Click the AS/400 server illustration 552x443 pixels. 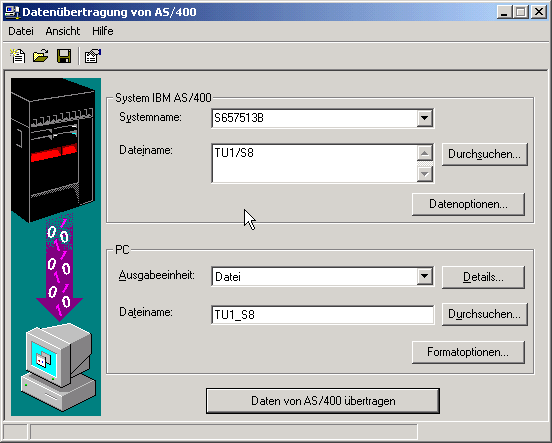[53, 150]
